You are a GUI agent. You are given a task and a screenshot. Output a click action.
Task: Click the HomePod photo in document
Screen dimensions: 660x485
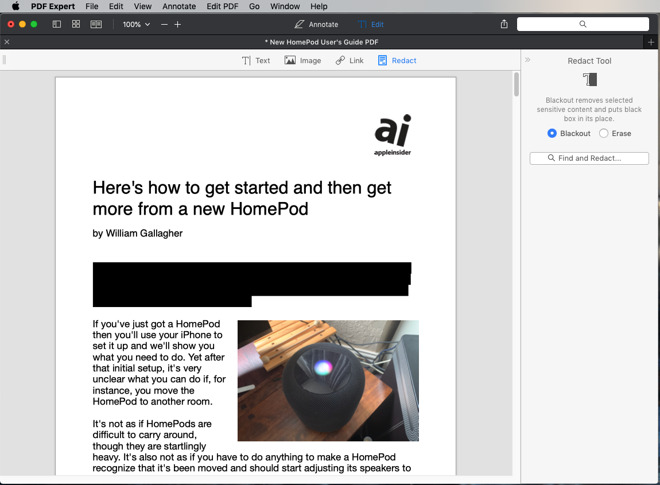click(328, 381)
